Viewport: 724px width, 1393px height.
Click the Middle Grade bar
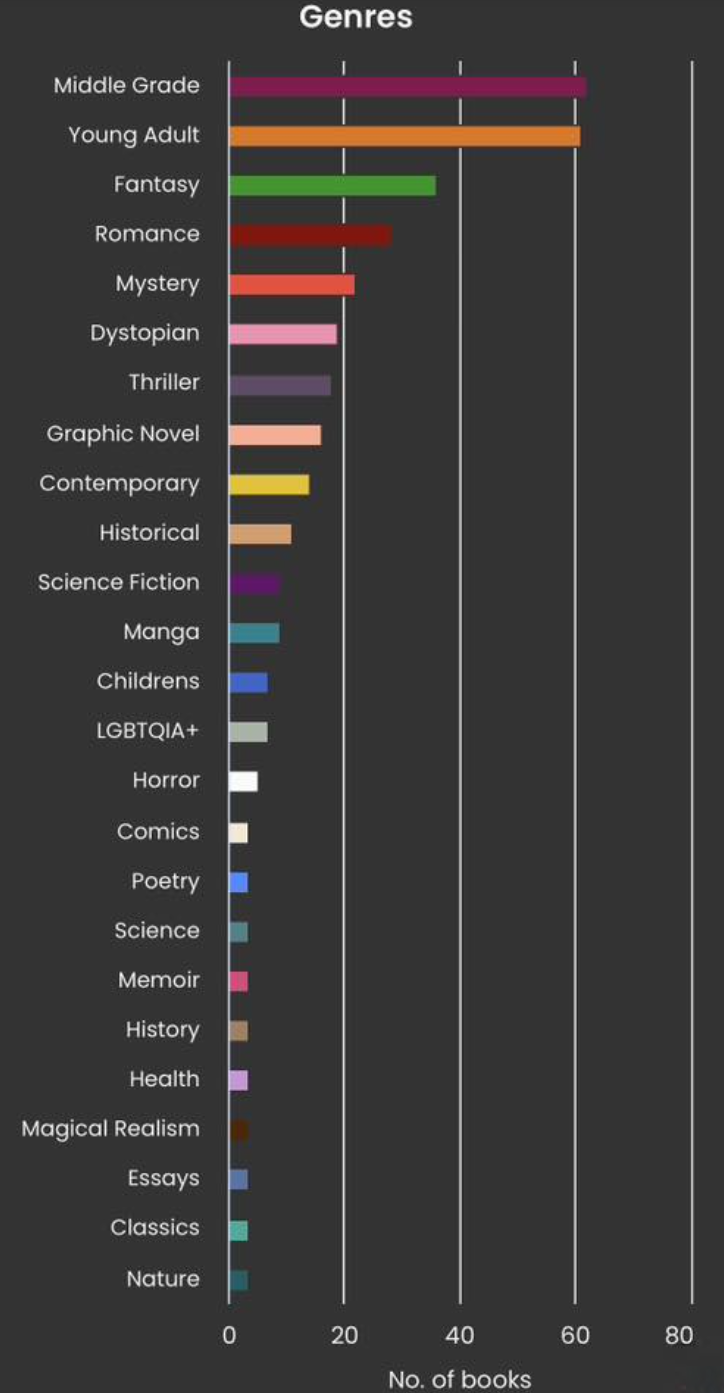pos(407,87)
